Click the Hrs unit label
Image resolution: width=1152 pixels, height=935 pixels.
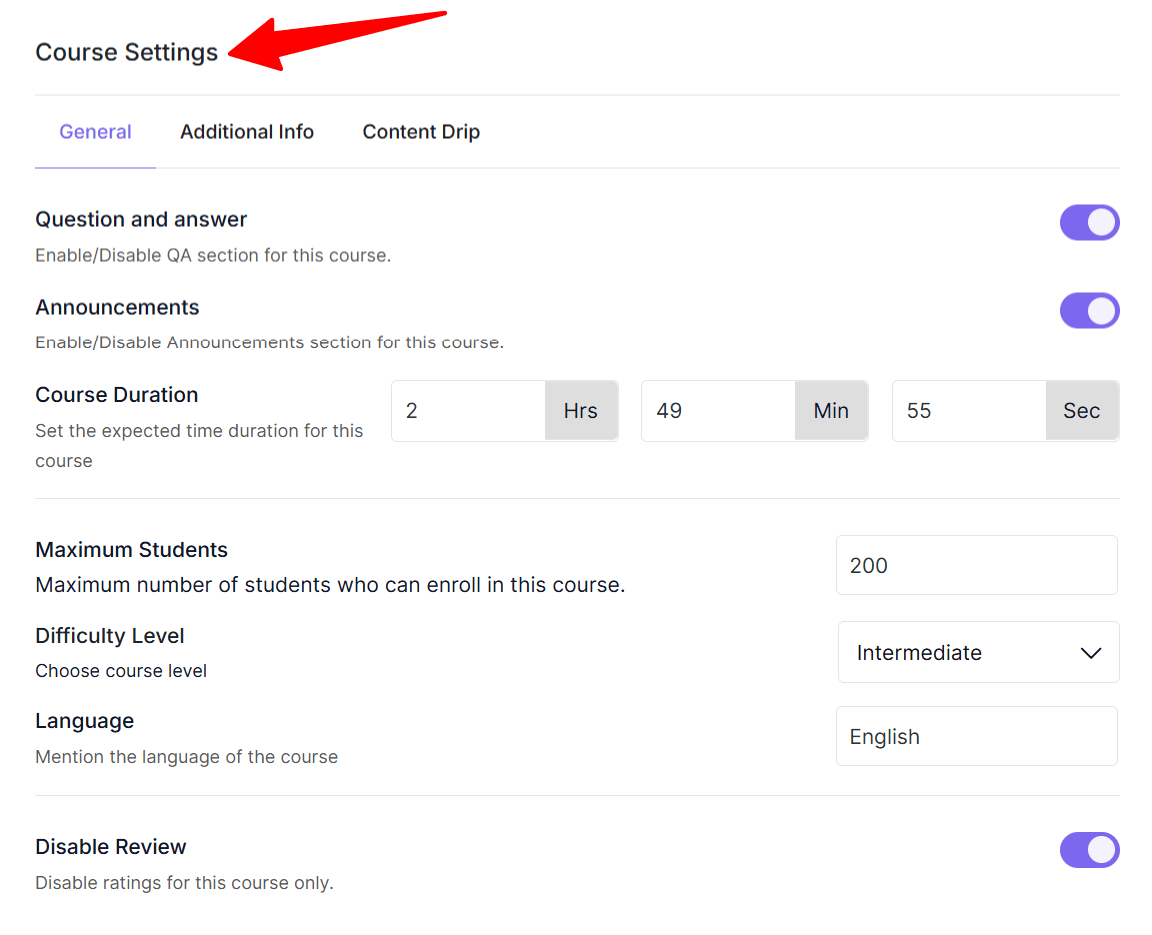[x=581, y=410]
